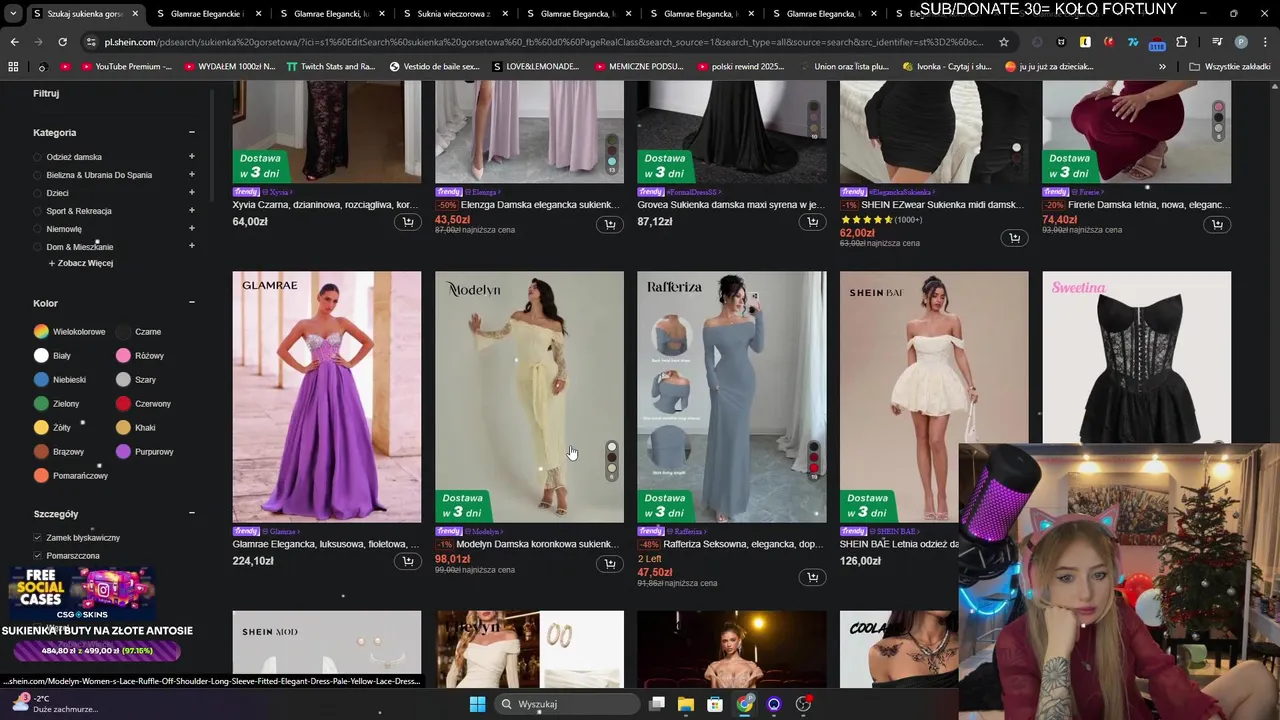This screenshot has height=720, width=1280.
Task: Show more bookmarks with double chevron
Action: [x=1162, y=67]
